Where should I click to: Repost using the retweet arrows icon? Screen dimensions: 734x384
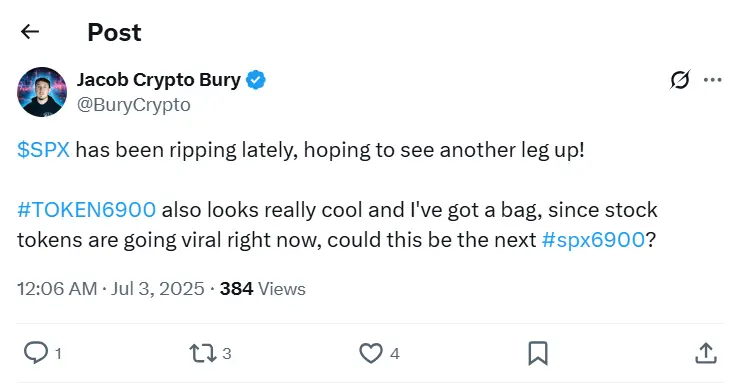click(203, 354)
